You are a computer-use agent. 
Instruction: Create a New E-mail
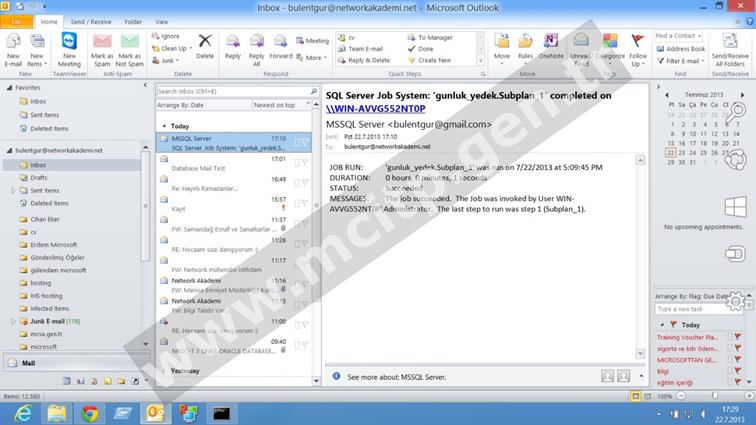point(13,50)
